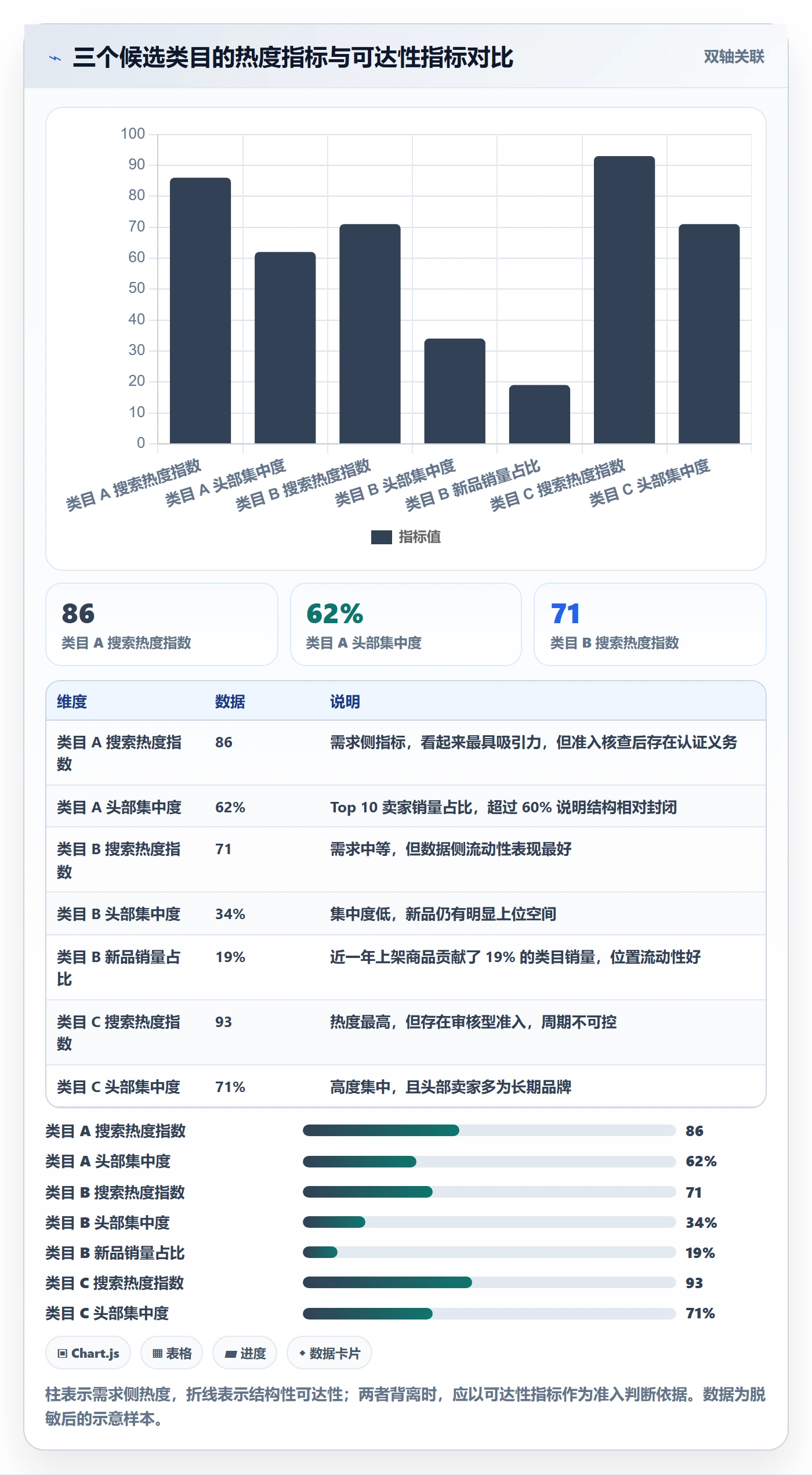Viewport: 812px width, 1475px height.
Task: Select the 表格 chip
Action: point(172,1353)
